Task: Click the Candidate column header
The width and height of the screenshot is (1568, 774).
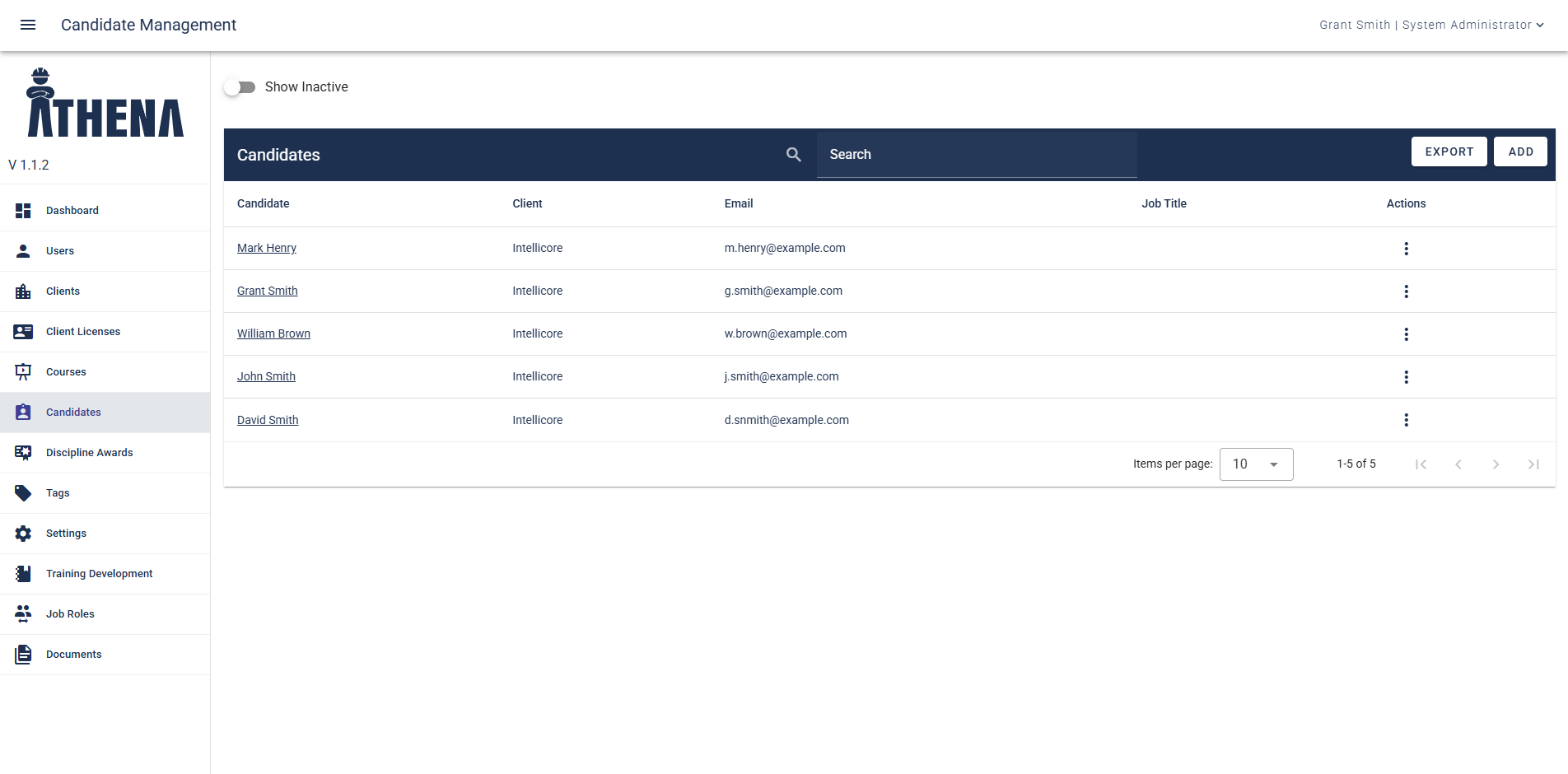Action: 264,203
